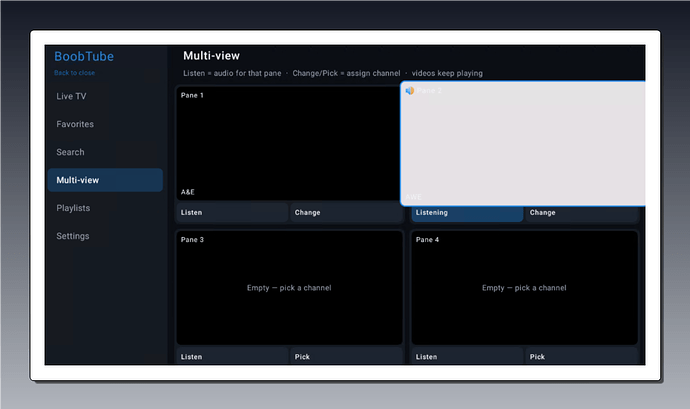Click the A&E channel label in Pane 1
690x409 pixels.
click(187, 192)
